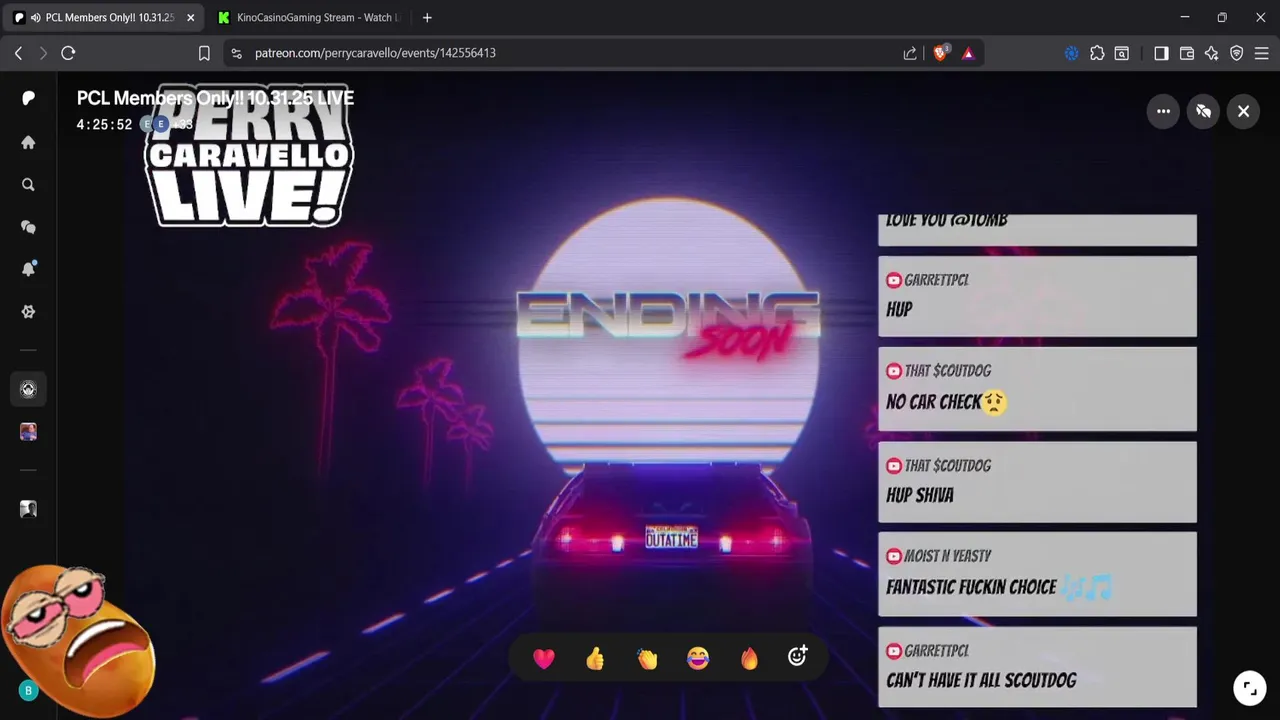Click the 'NO CAR CHECK' chat message
The width and height of the screenshot is (1280, 720).
(1037, 389)
